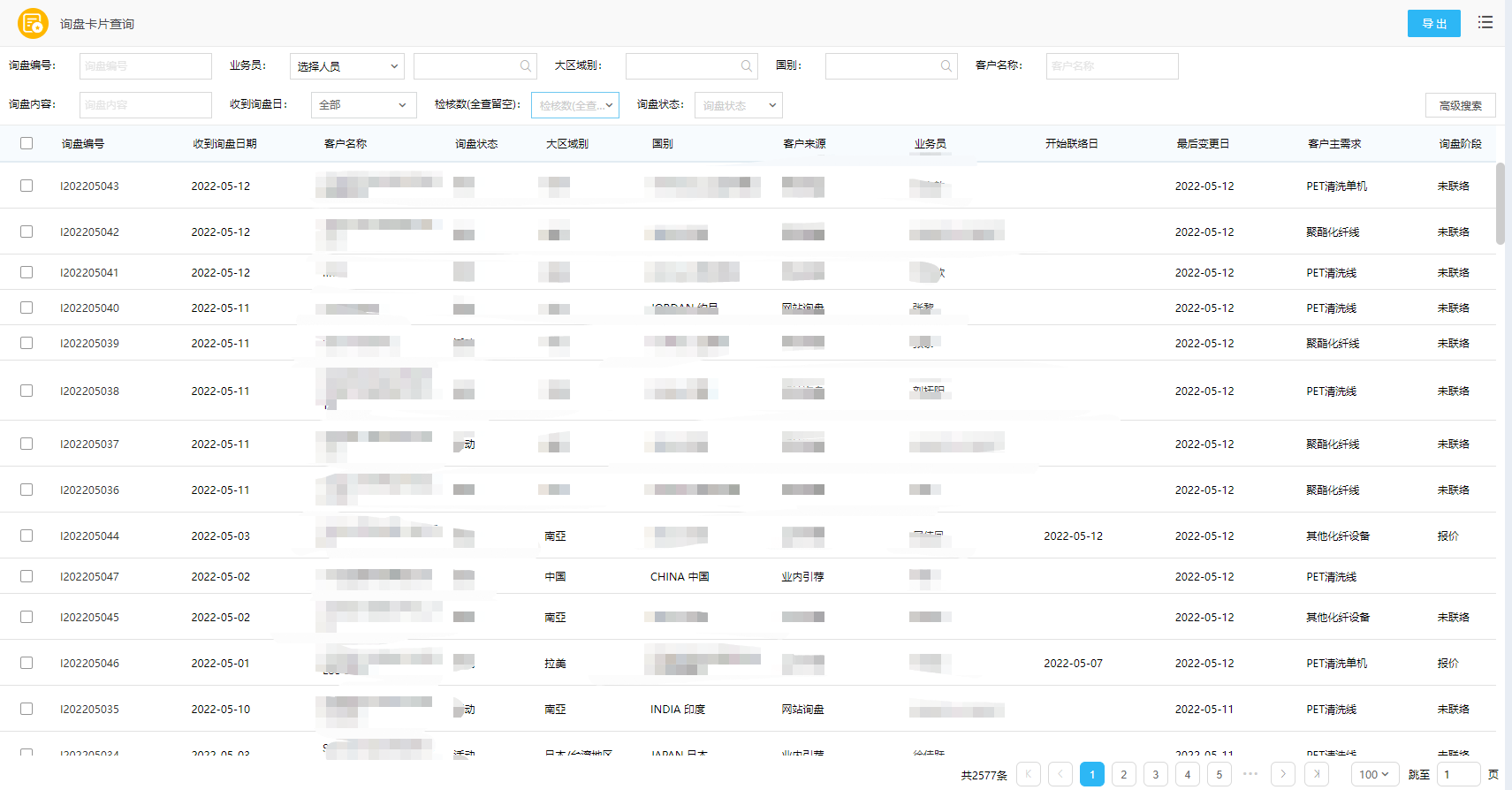Click the CHINA 中国 country cell
The width and height of the screenshot is (1512, 790).
tap(680, 576)
